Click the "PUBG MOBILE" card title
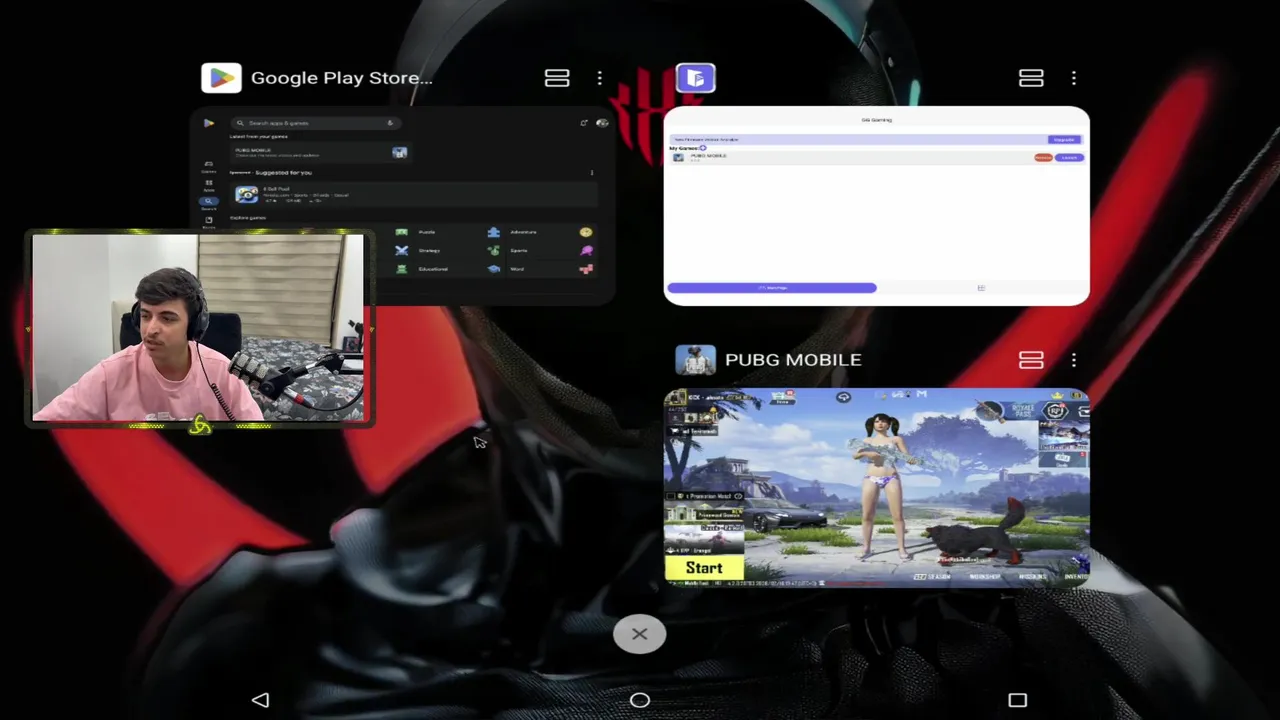 (x=793, y=360)
